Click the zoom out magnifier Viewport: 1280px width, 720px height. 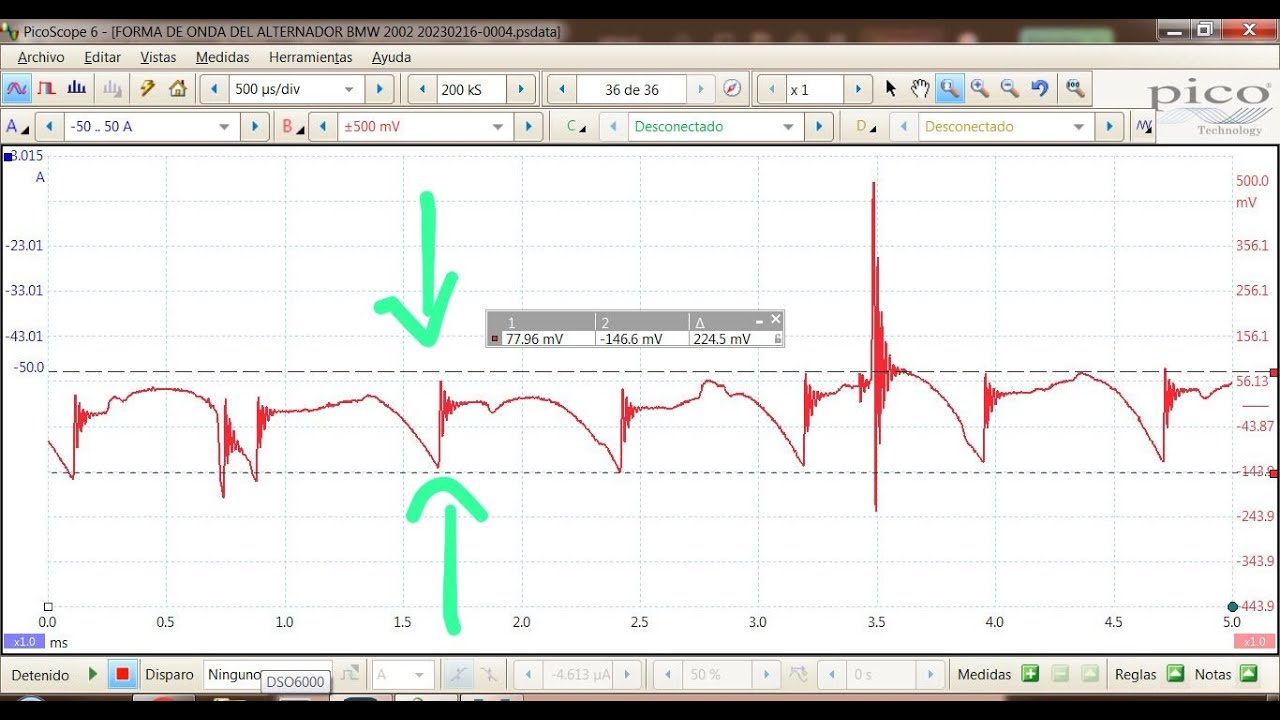(1010, 89)
